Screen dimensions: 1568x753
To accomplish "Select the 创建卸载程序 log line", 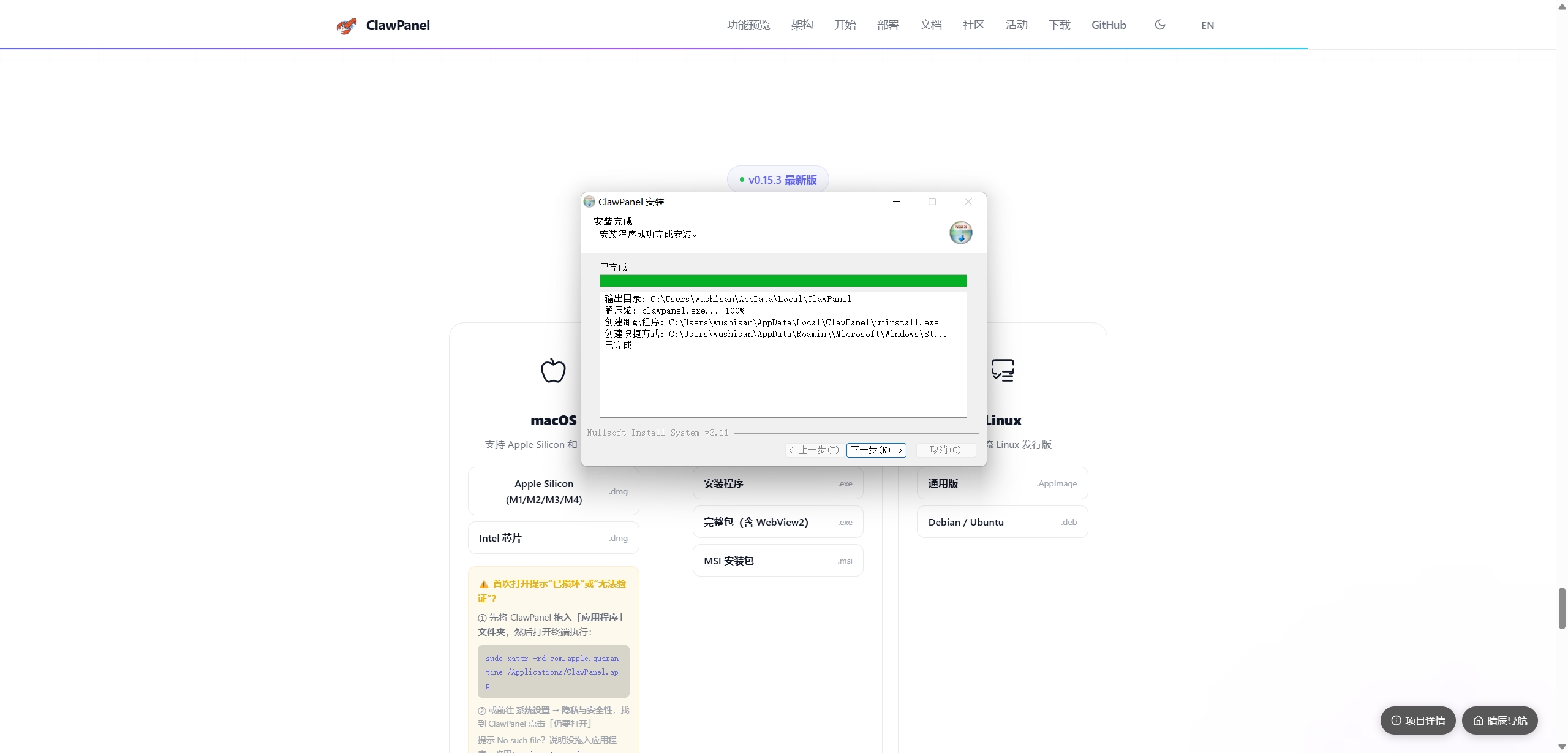I will (x=772, y=322).
